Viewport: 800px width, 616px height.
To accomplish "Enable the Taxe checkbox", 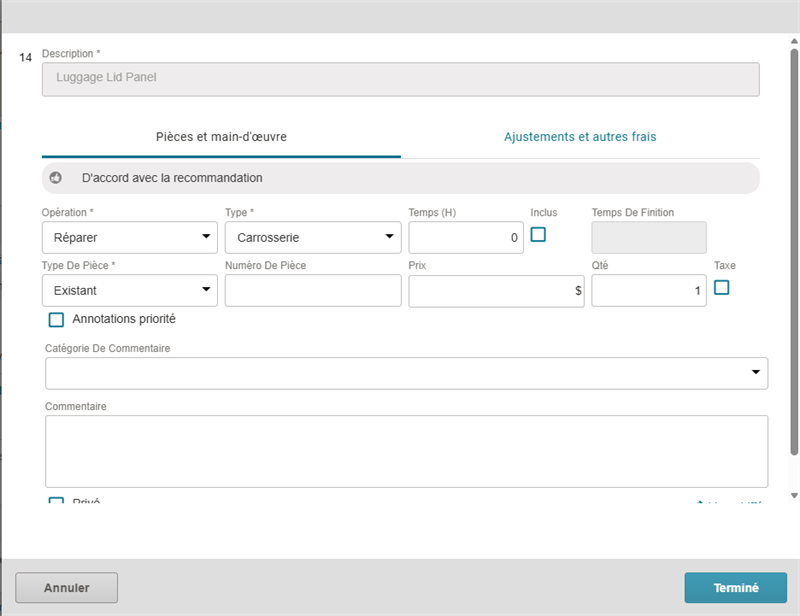I will pos(721,287).
